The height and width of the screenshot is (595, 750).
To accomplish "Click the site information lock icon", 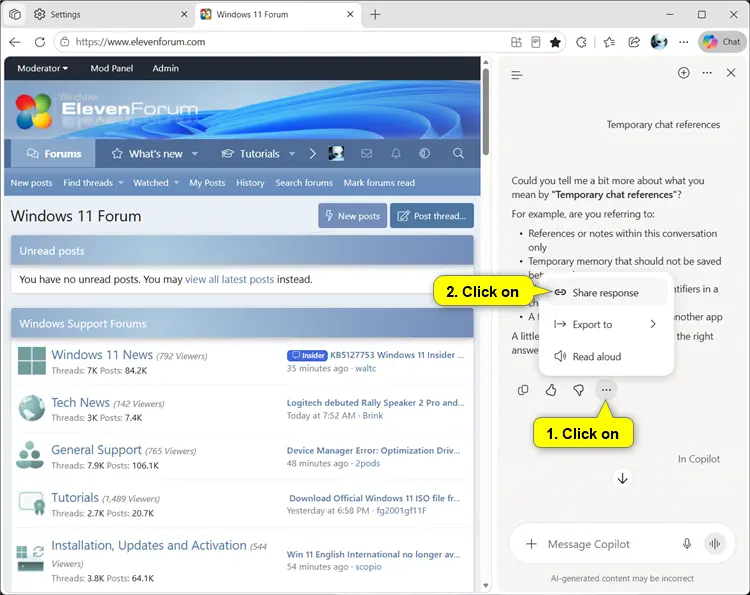I will [x=65, y=42].
